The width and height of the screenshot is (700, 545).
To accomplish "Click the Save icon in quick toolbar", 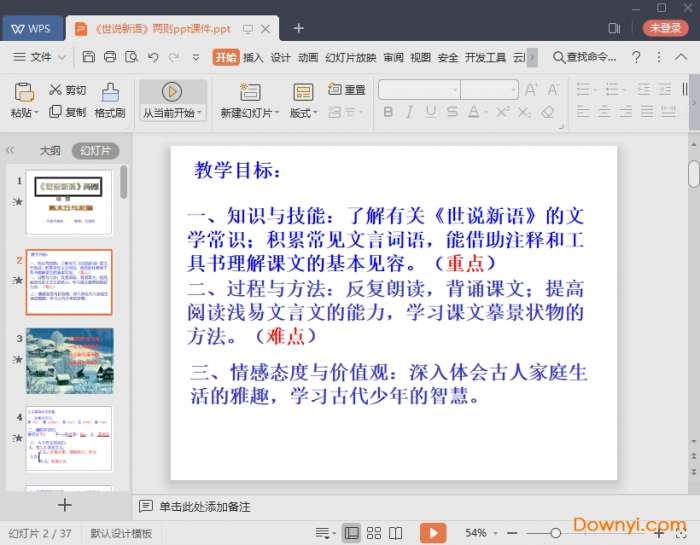I will click(88, 57).
